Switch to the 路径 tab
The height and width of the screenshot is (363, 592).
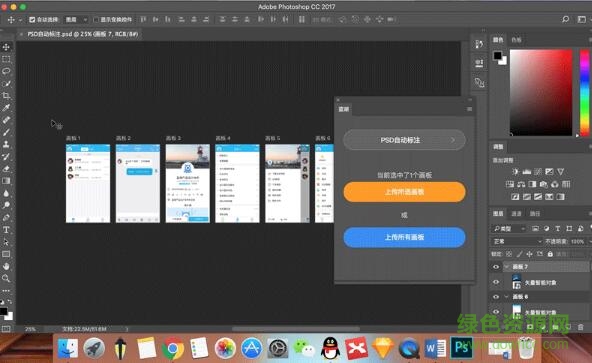point(535,214)
